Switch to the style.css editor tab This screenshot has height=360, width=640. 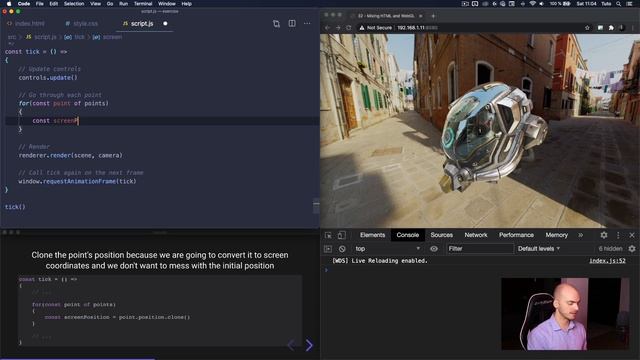(81, 24)
